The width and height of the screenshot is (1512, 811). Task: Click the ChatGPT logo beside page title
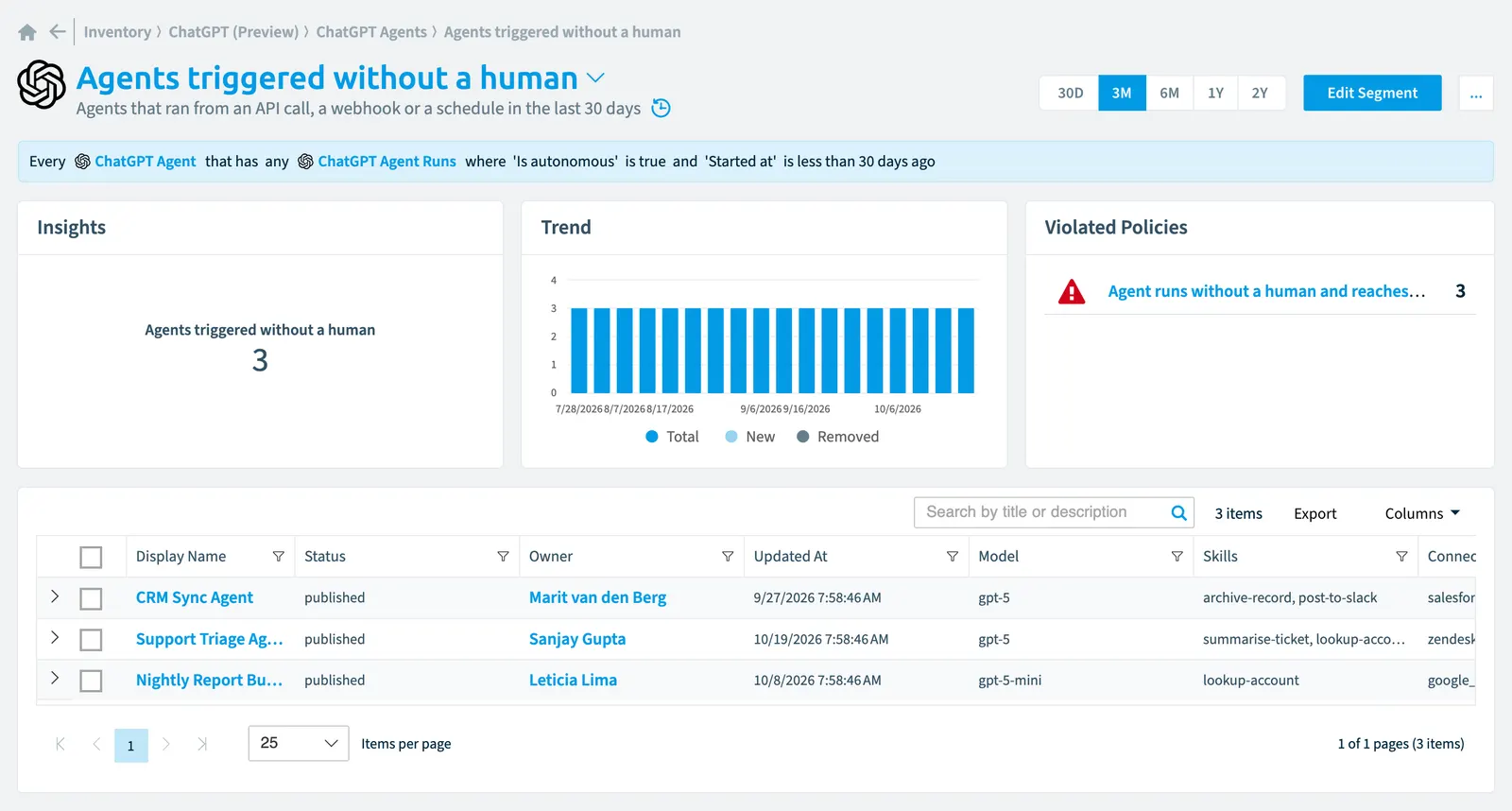pyautogui.click(x=42, y=84)
